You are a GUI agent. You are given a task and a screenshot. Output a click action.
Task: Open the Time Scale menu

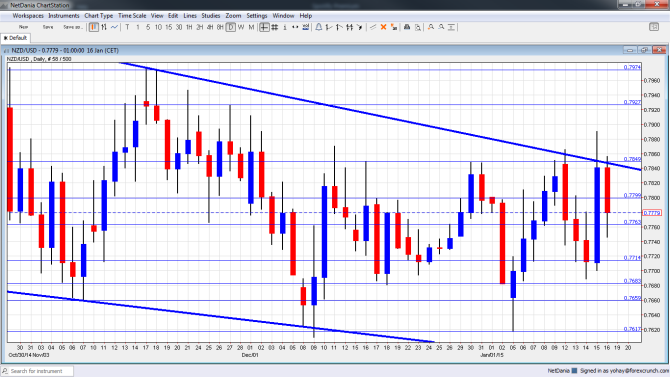coord(132,16)
